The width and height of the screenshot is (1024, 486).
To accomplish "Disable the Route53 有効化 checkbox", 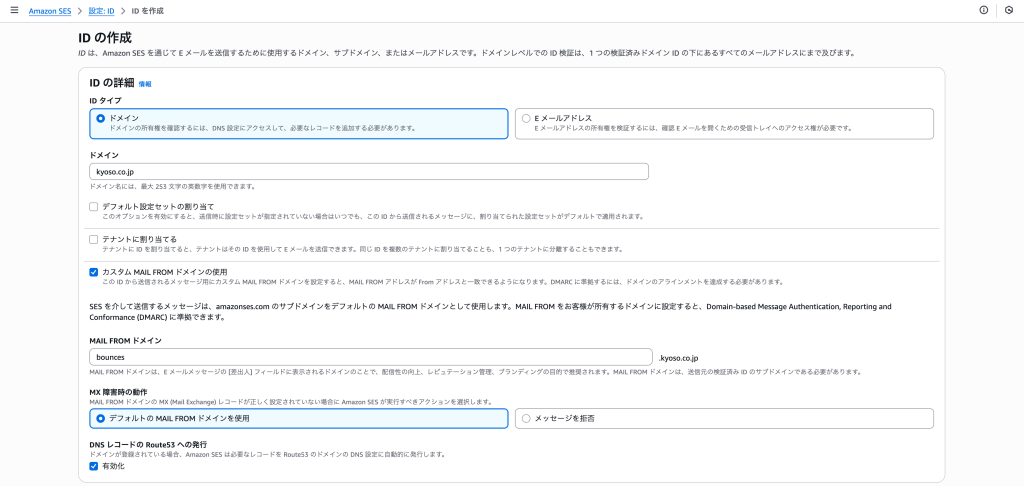I will [93, 466].
